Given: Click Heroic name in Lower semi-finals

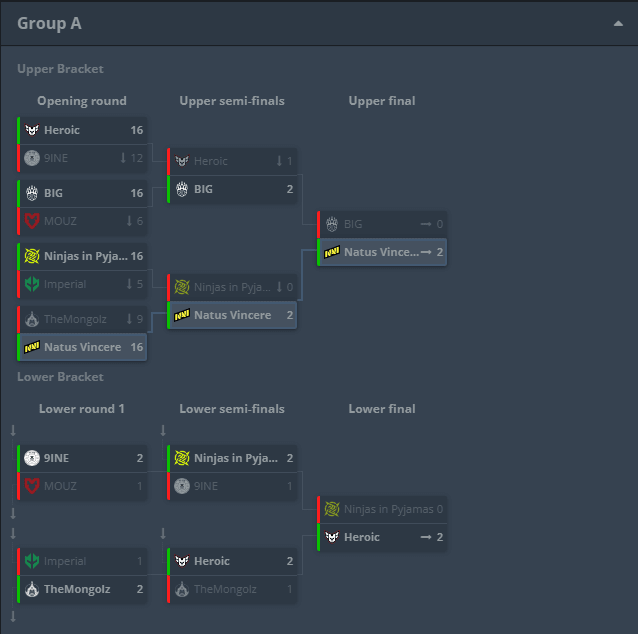Looking at the screenshot, I should (x=212, y=561).
